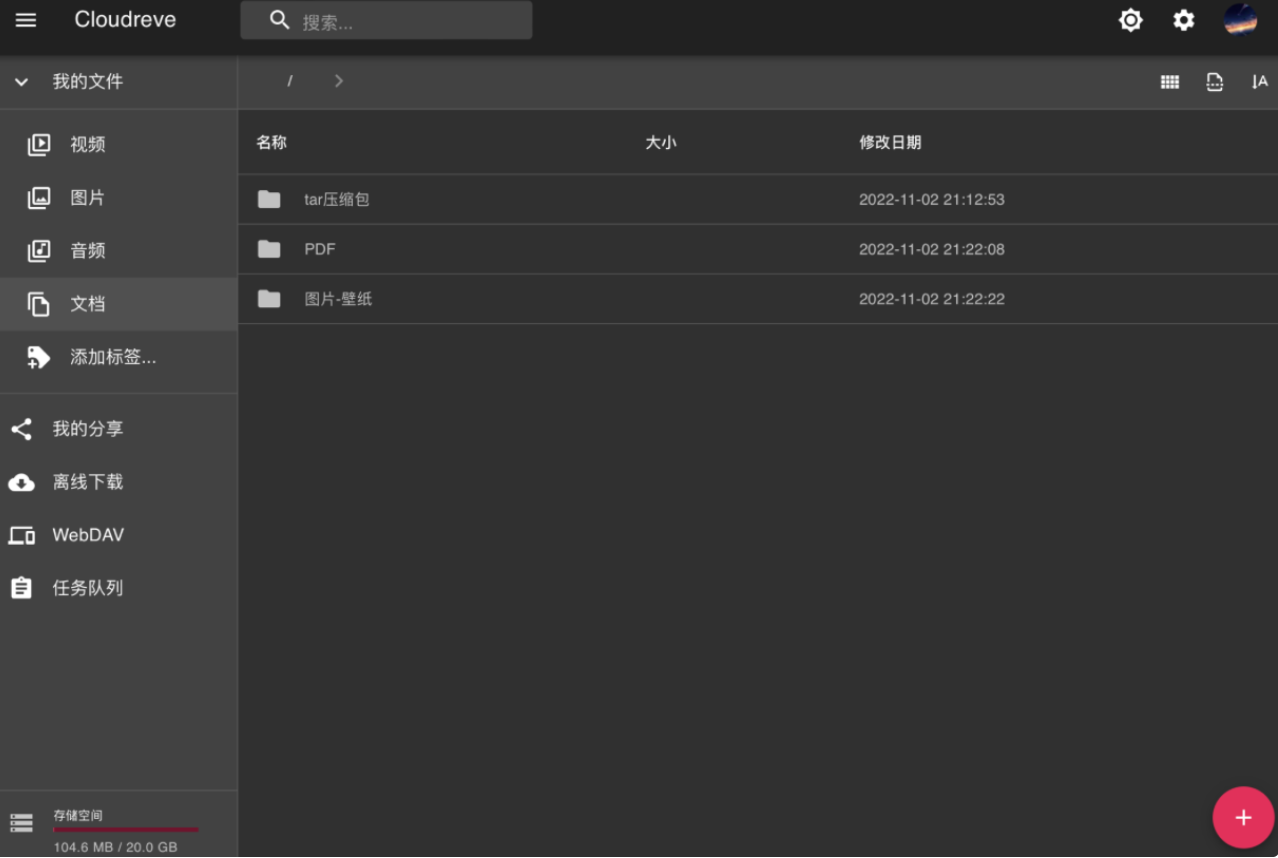Click the storage space usage bar

click(125, 829)
